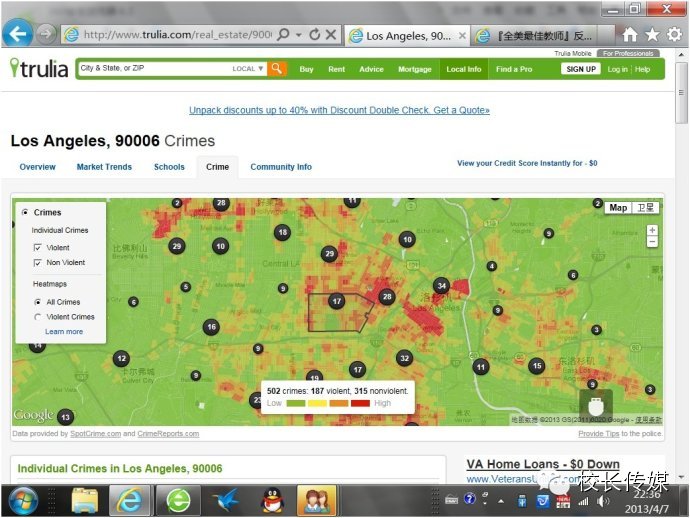
Task: Switch map to Map view button
Action: tap(618, 208)
